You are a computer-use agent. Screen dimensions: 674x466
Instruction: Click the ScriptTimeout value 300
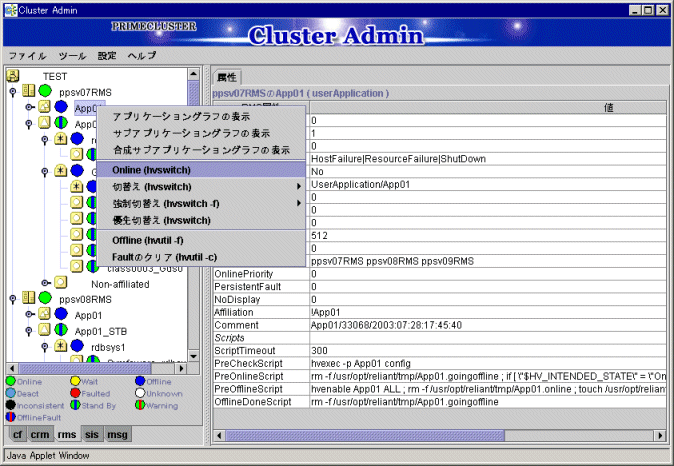coord(319,350)
